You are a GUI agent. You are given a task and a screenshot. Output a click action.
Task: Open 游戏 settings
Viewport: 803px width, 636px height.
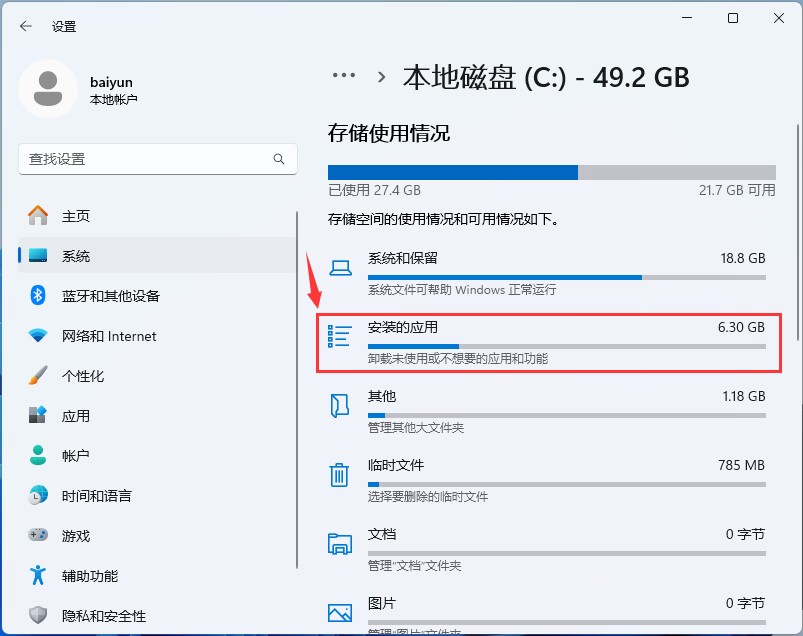tap(157, 535)
